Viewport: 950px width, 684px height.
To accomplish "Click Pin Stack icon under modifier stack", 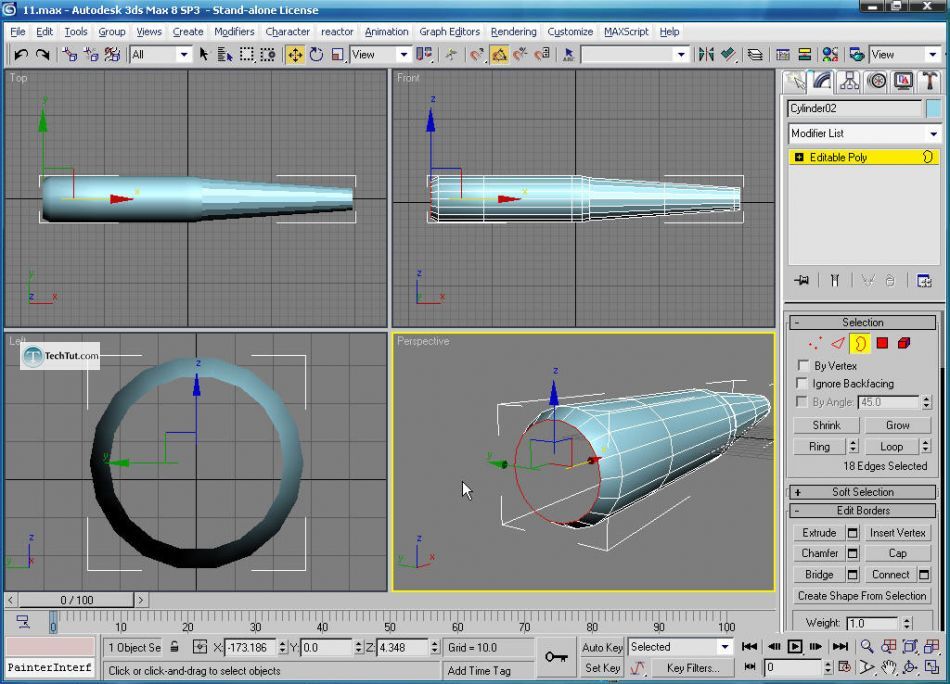I will (x=802, y=281).
